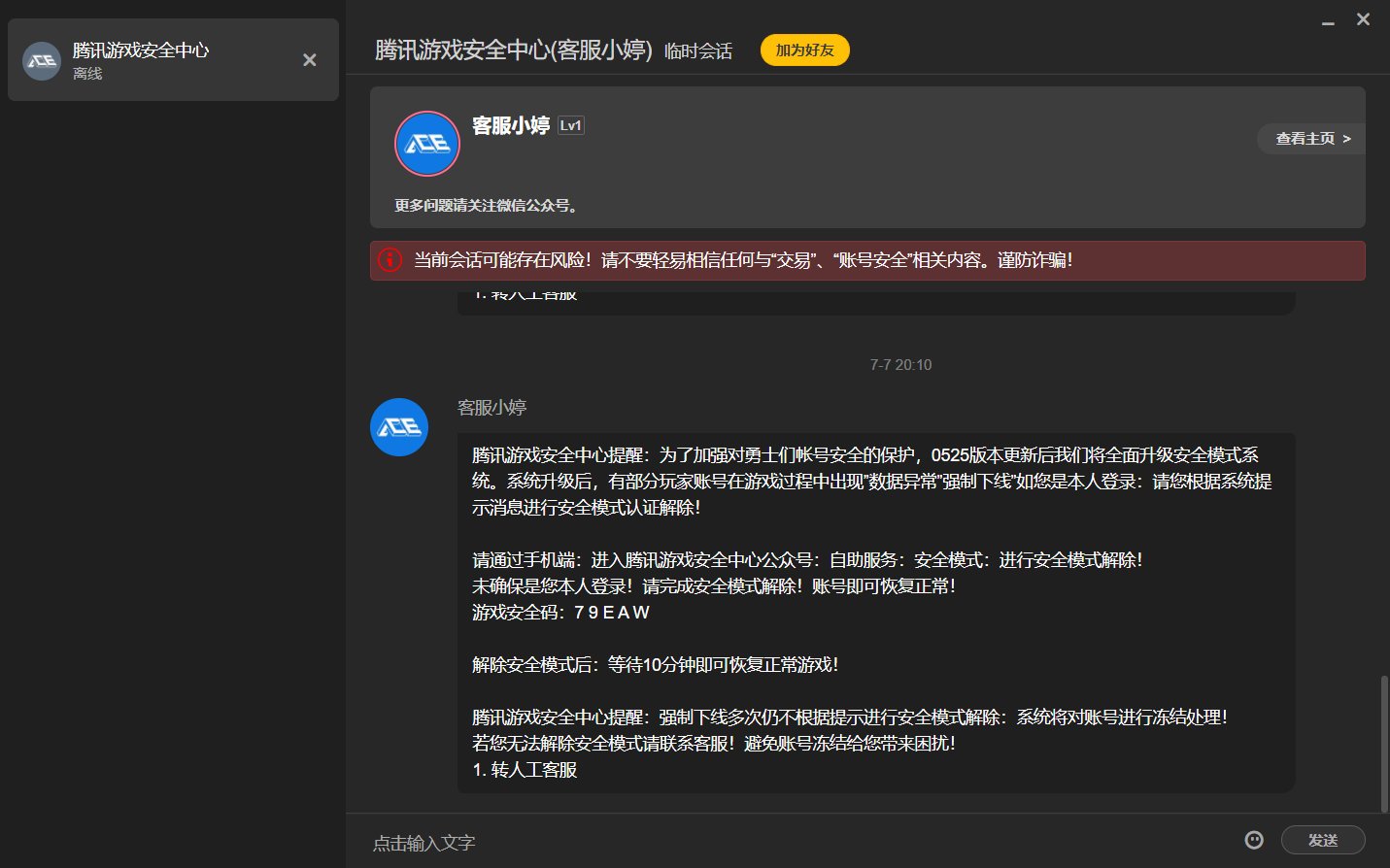This screenshot has height=868, width=1390.
Task: Click the ACE avatar in the sidebar
Action: 42,61
